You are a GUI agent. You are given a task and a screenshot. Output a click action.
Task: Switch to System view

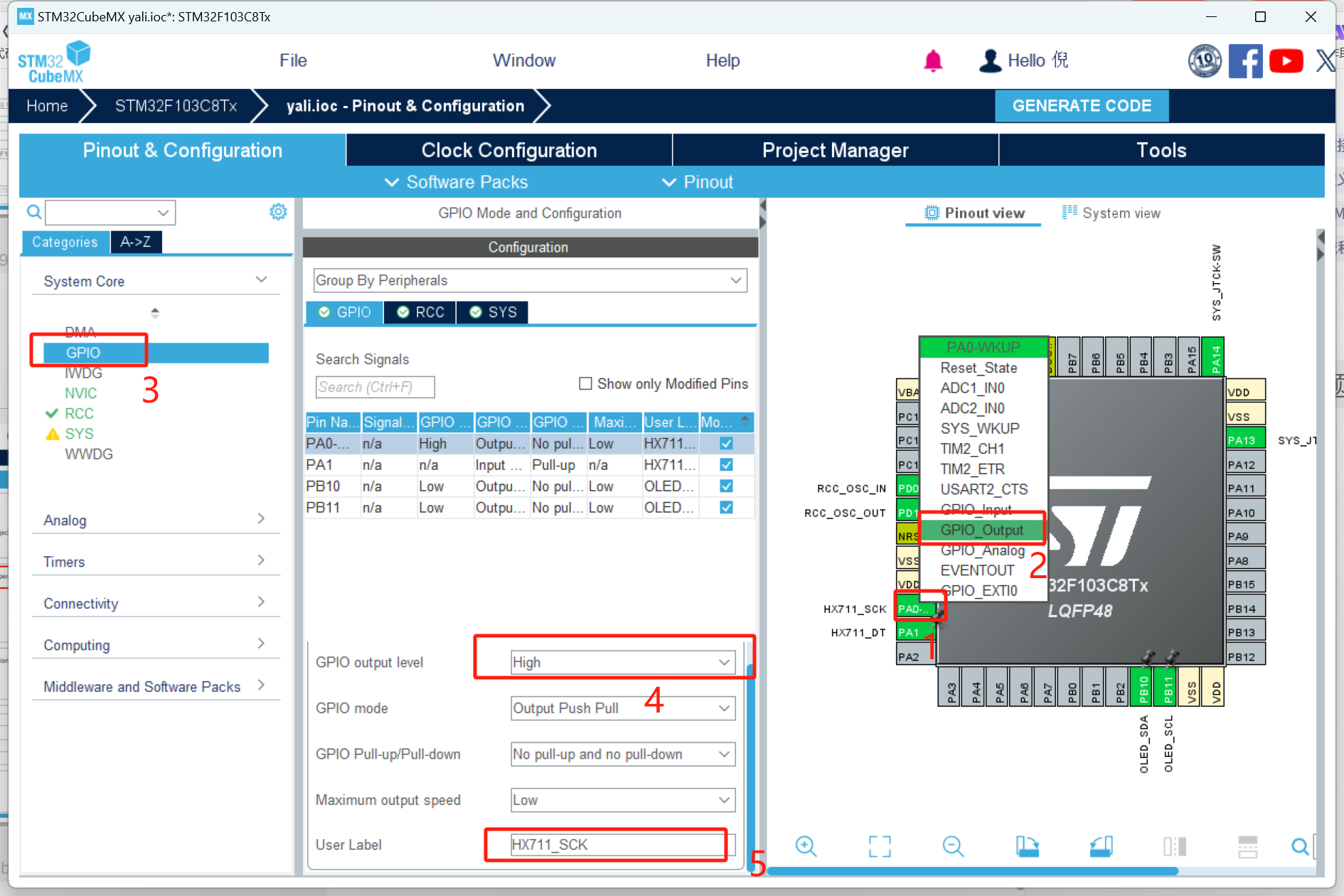tap(1111, 213)
